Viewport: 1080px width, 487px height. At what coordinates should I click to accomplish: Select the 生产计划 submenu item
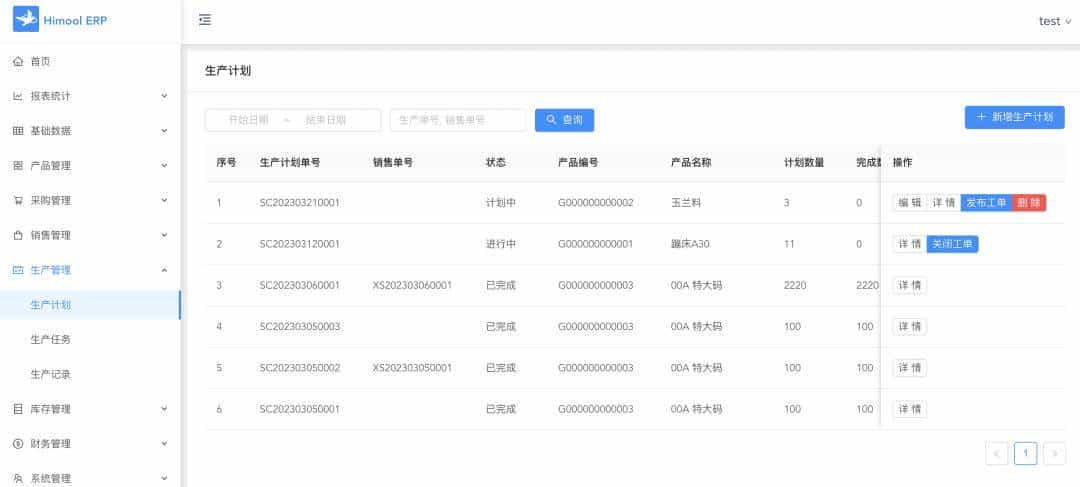[90, 305]
